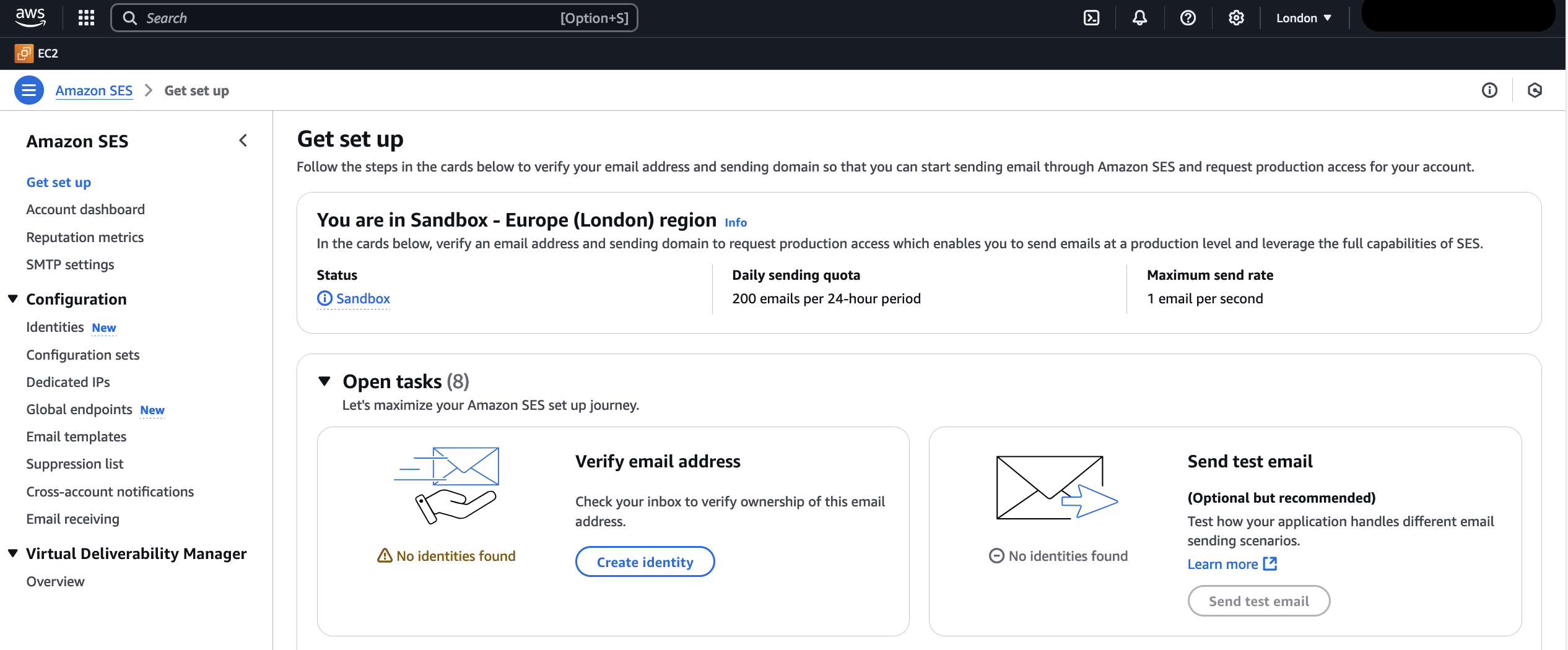This screenshot has height=650, width=1568.
Task: Open SMTP settings
Action: pos(70,264)
